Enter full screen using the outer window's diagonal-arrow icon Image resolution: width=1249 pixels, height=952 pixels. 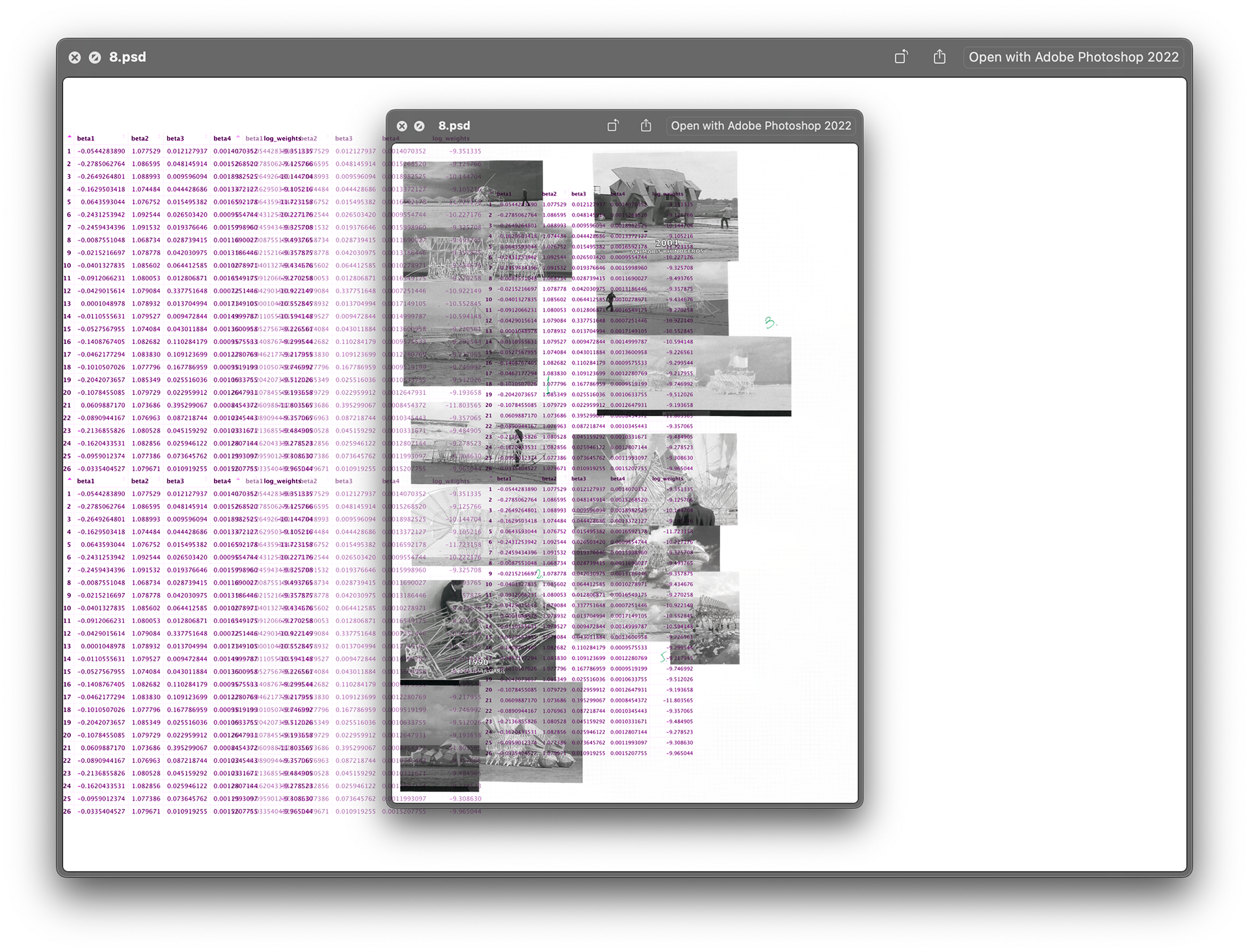[94, 57]
